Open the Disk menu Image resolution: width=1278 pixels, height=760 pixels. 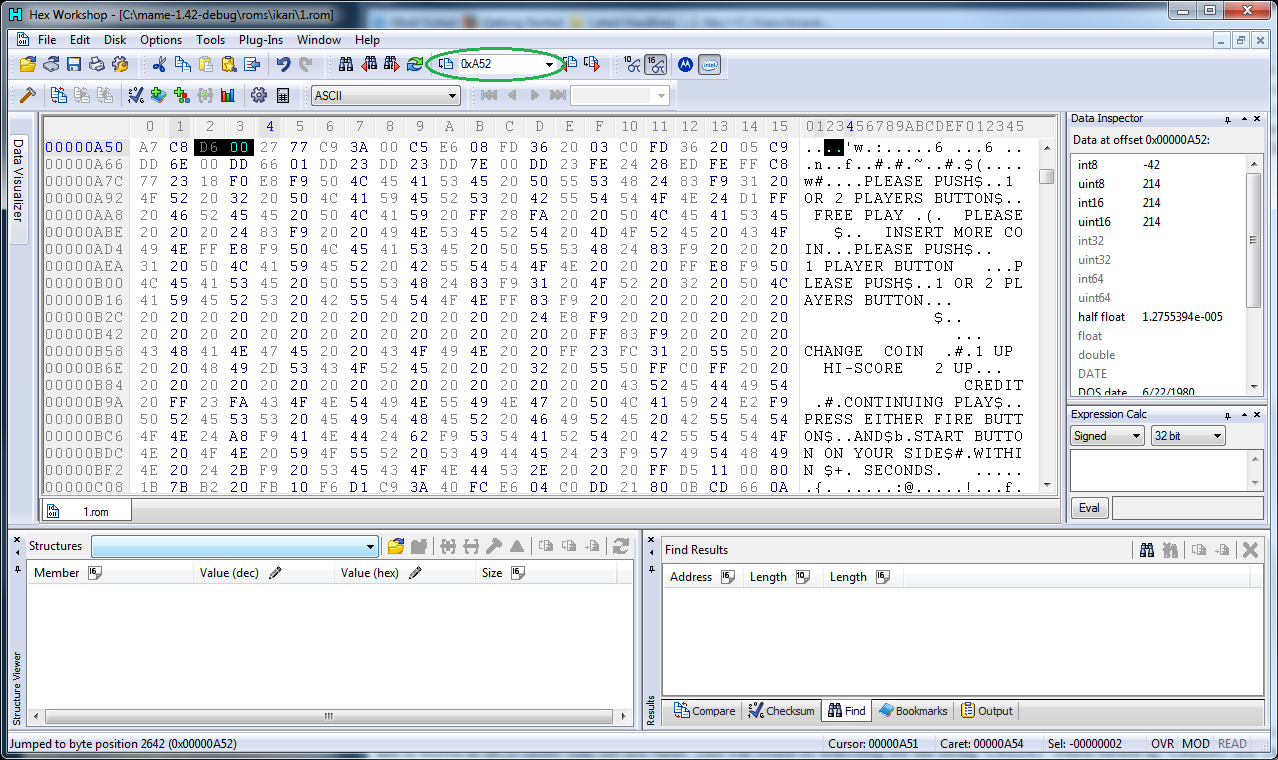[115, 40]
